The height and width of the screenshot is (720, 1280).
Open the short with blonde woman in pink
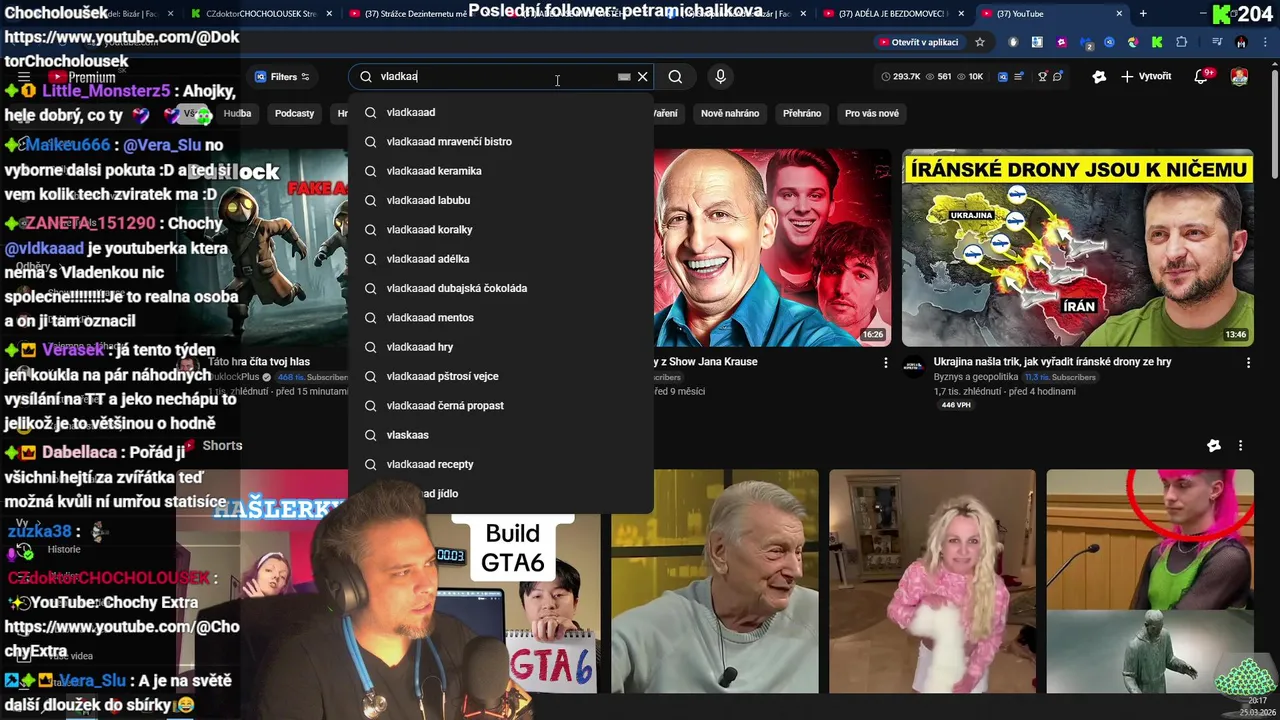click(x=932, y=581)
